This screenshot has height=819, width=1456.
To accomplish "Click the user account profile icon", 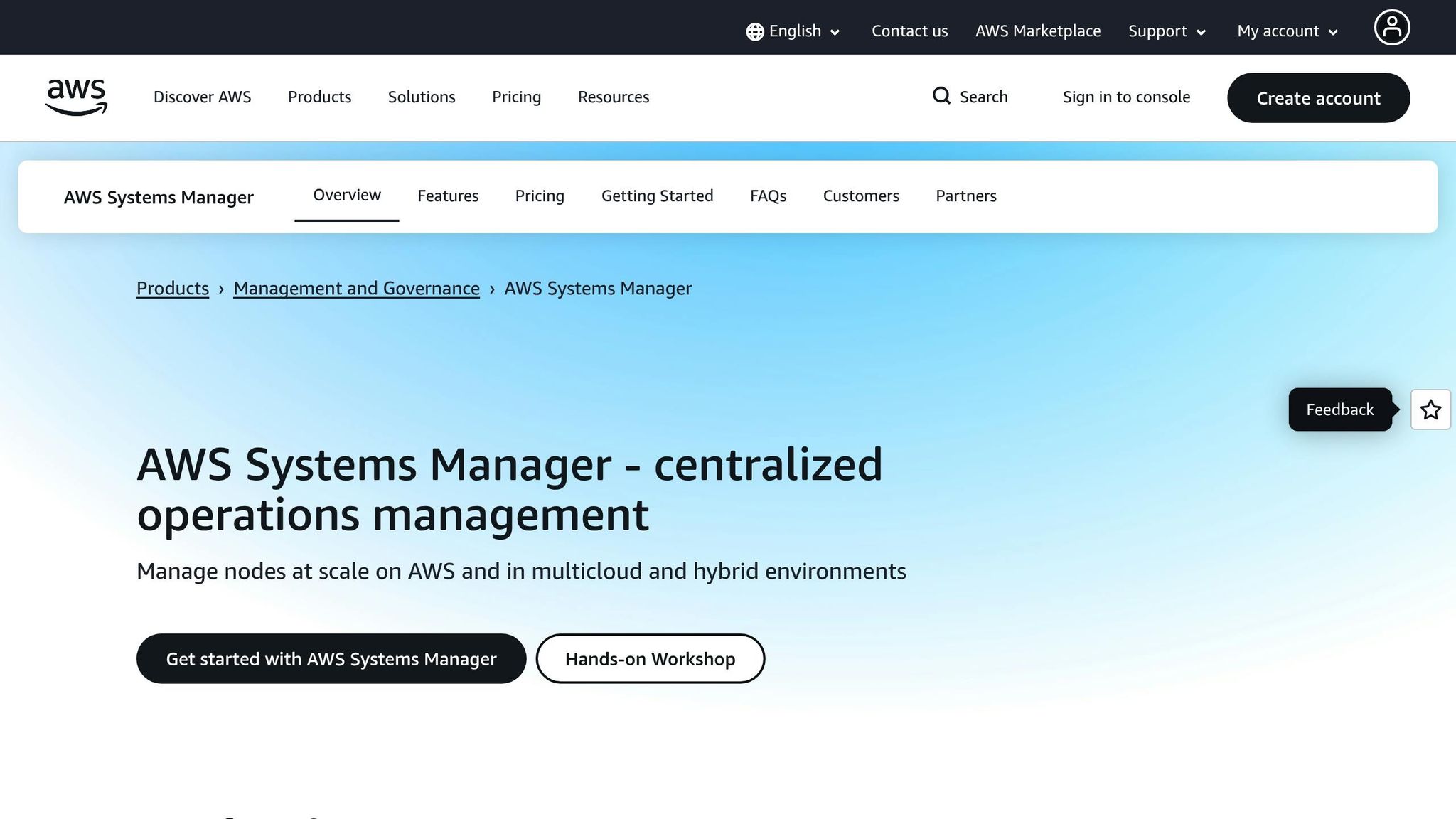I will pyautogui.click(x=1391, y=27).
